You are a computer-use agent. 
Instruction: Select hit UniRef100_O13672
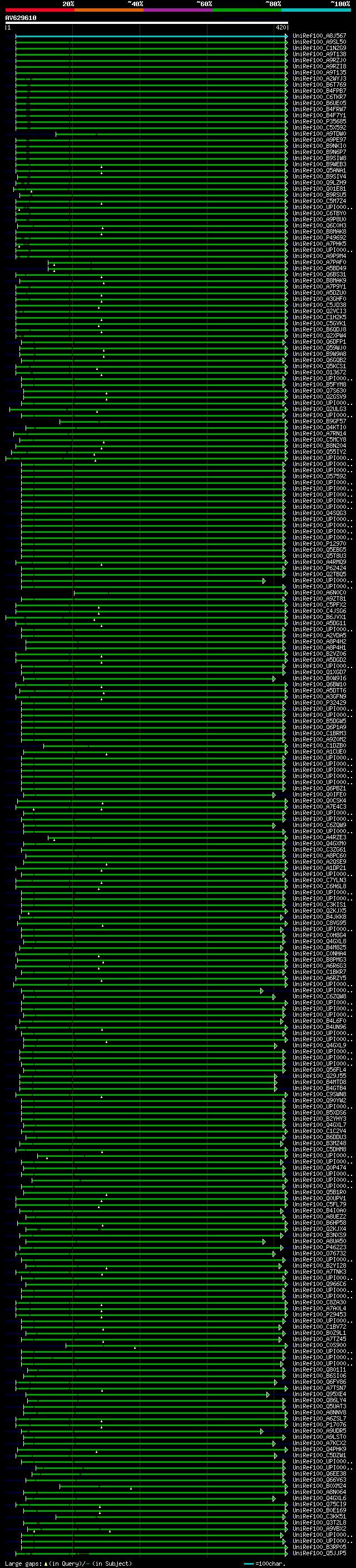319,372
